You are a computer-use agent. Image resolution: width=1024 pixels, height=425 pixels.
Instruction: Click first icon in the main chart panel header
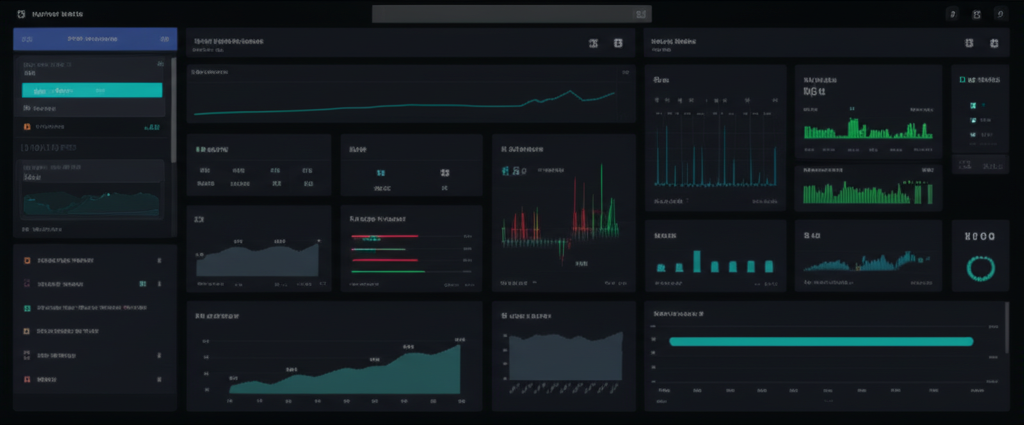point(593,43)
